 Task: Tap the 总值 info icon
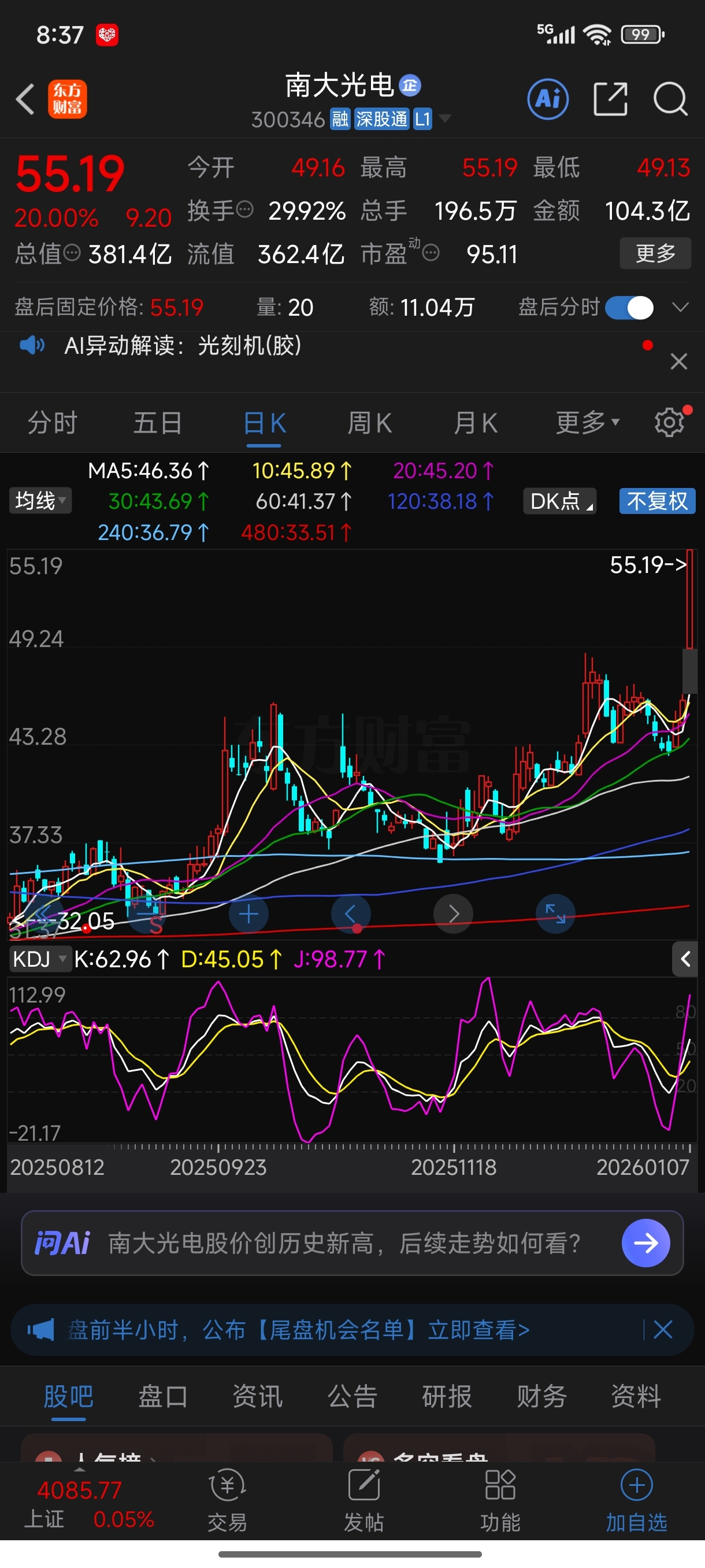[72, 253]
